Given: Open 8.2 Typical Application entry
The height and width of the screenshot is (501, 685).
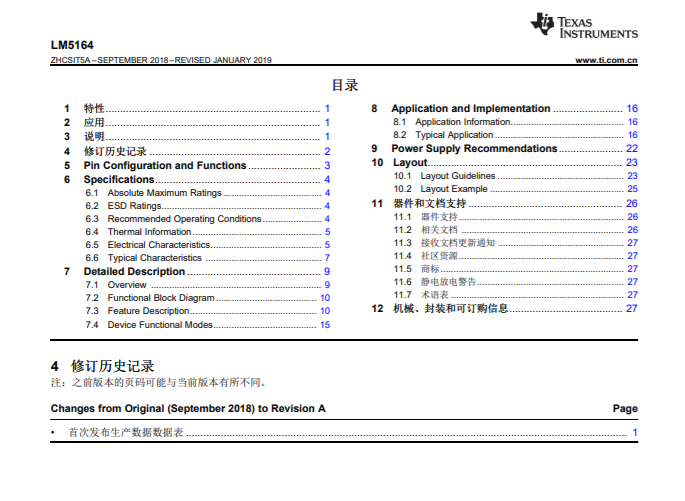Looking at the screenshot, I should pyautogui.click(x=515, y=135).
